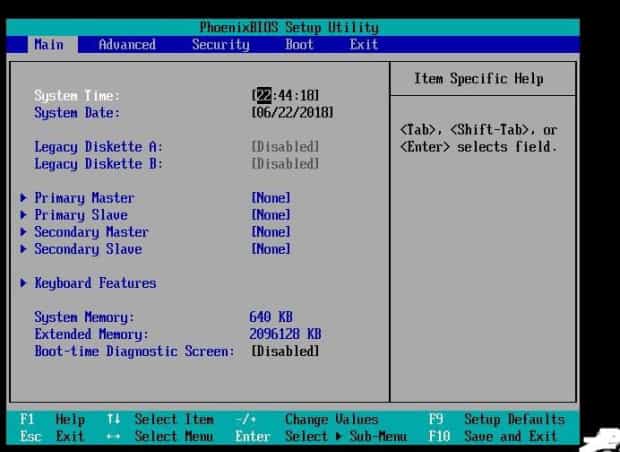Click the System Memory 640 KB value
This screenshot has height=452, width=620.
(271, 317)
